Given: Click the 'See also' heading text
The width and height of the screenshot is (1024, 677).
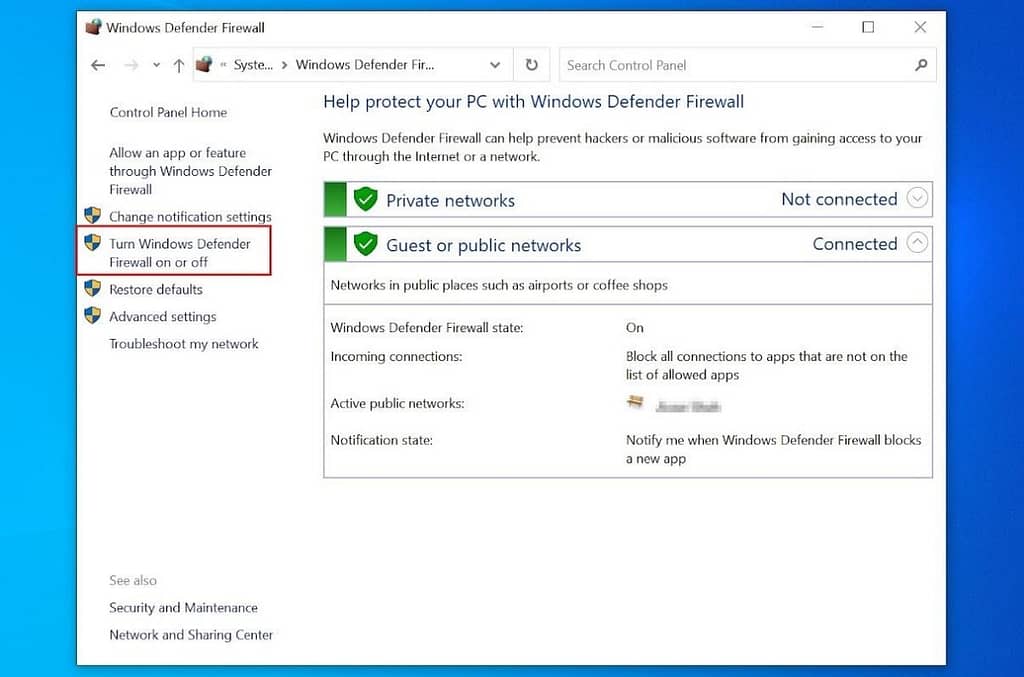Looking at the screenshot, I should [x=133, y=580].
